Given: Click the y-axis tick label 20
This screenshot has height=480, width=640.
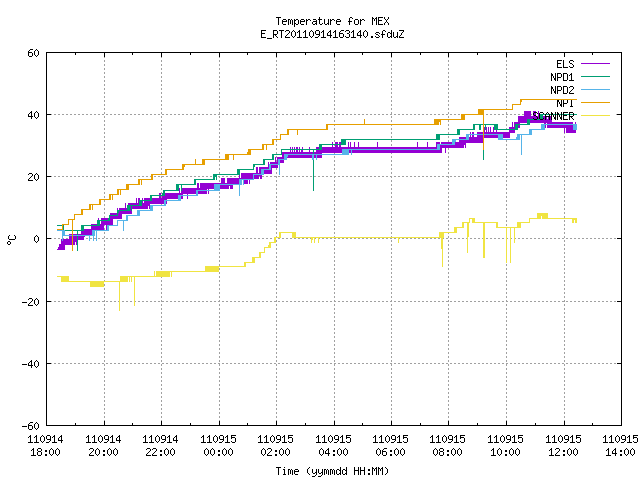Looking at the screenshot, I should 33,177.
